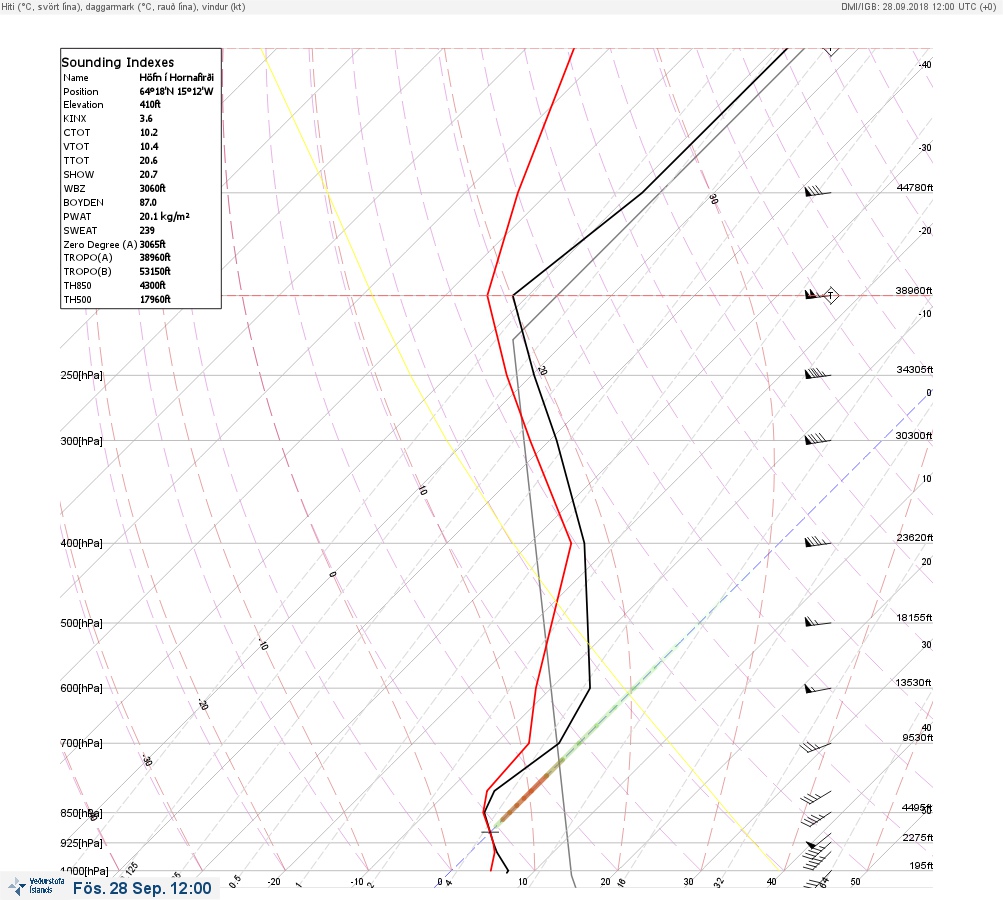Viewport: 1003px width, 900px height.
Task: Select the PWAT value 20.1 kg/m²
Action: pos(164,216)
